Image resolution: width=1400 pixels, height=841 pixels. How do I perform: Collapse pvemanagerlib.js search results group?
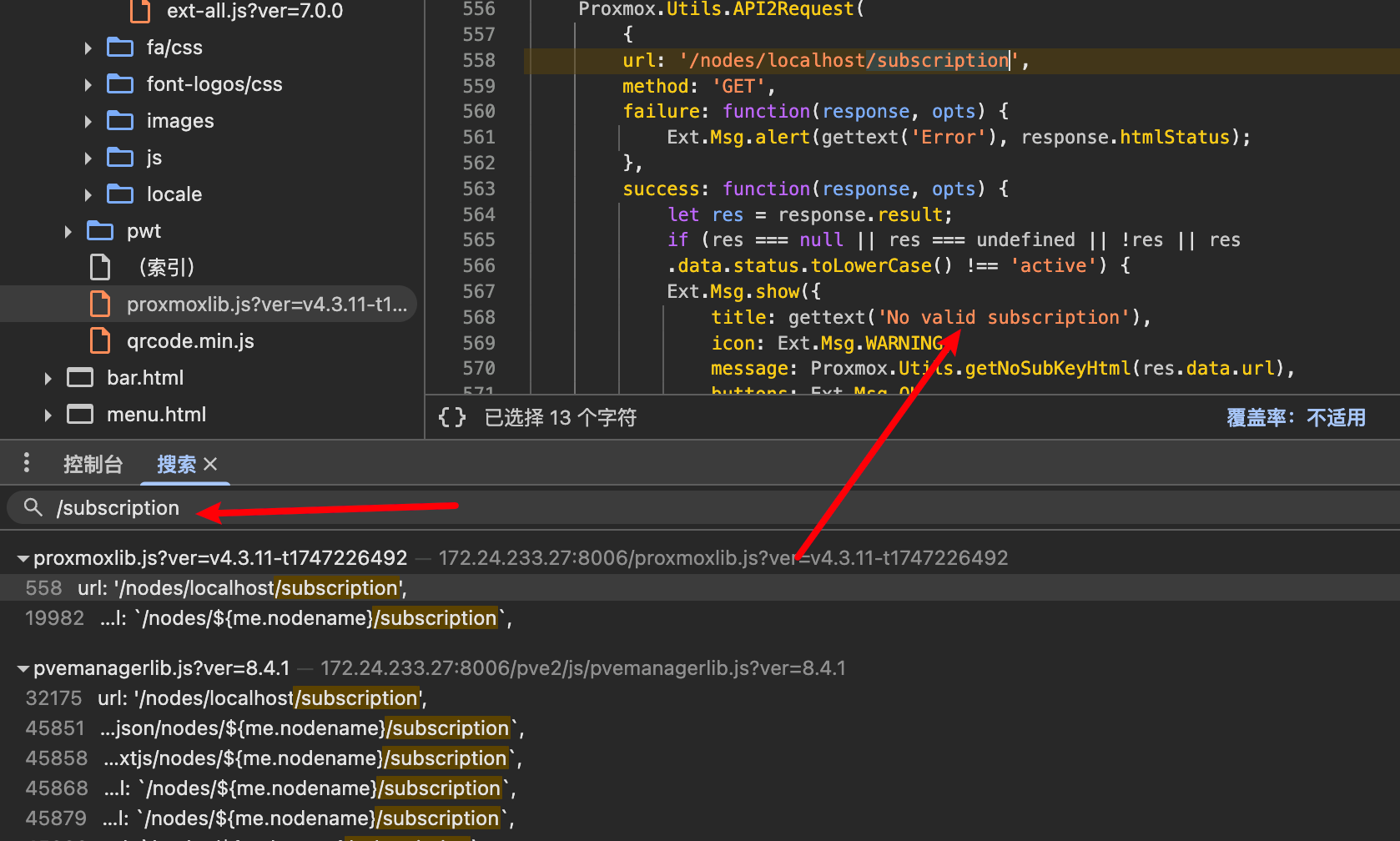23,668
